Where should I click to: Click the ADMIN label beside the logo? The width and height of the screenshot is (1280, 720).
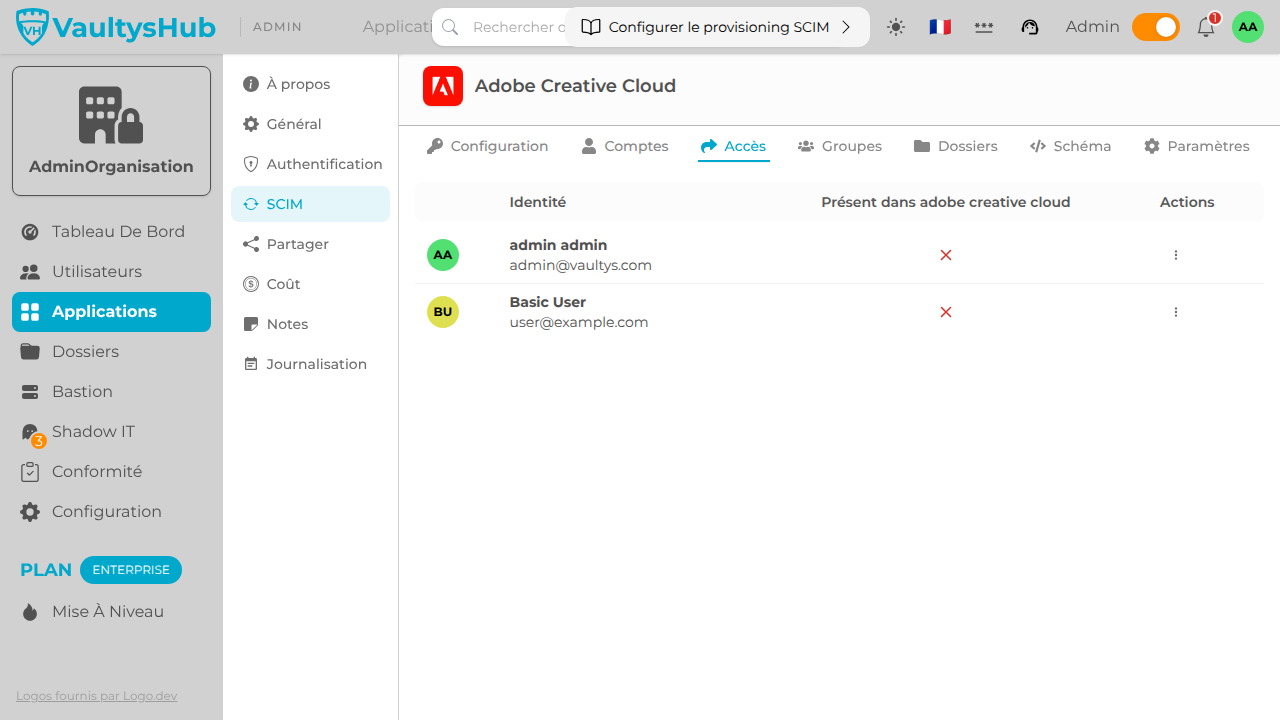coord(278,27)
